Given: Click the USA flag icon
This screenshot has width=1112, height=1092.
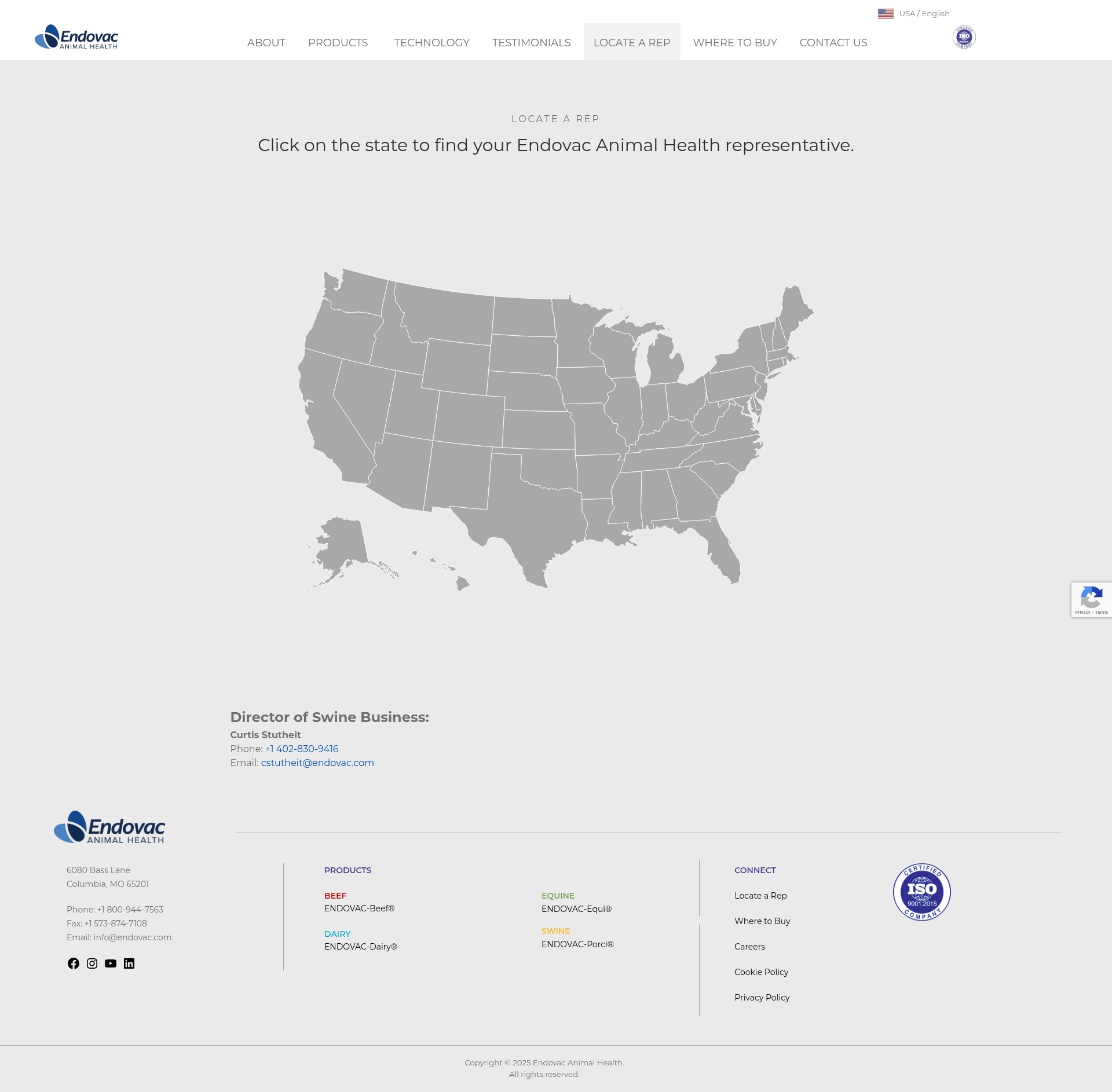Looking at the screenshot, I should [x=886, y=13].
